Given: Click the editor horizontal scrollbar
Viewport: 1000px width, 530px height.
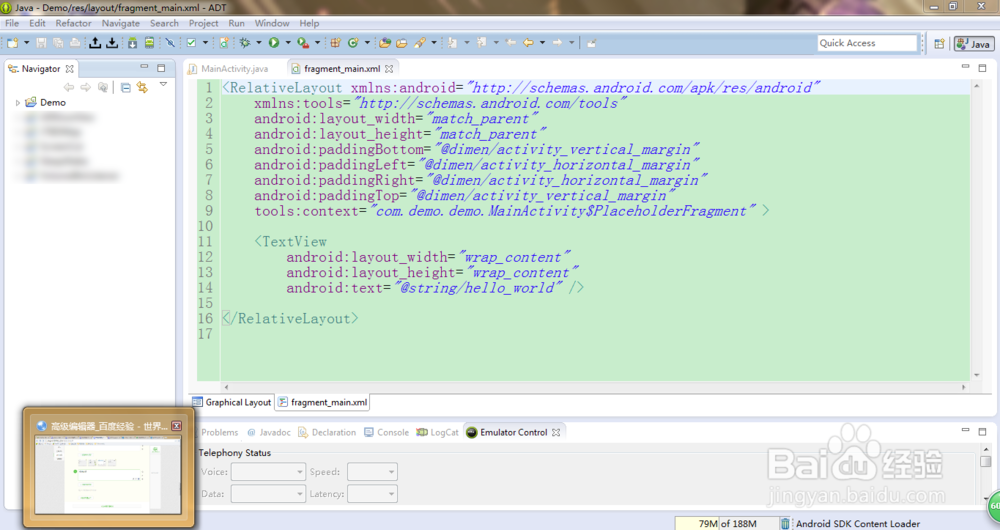Looking at the screenshot, I should point(594,387).
